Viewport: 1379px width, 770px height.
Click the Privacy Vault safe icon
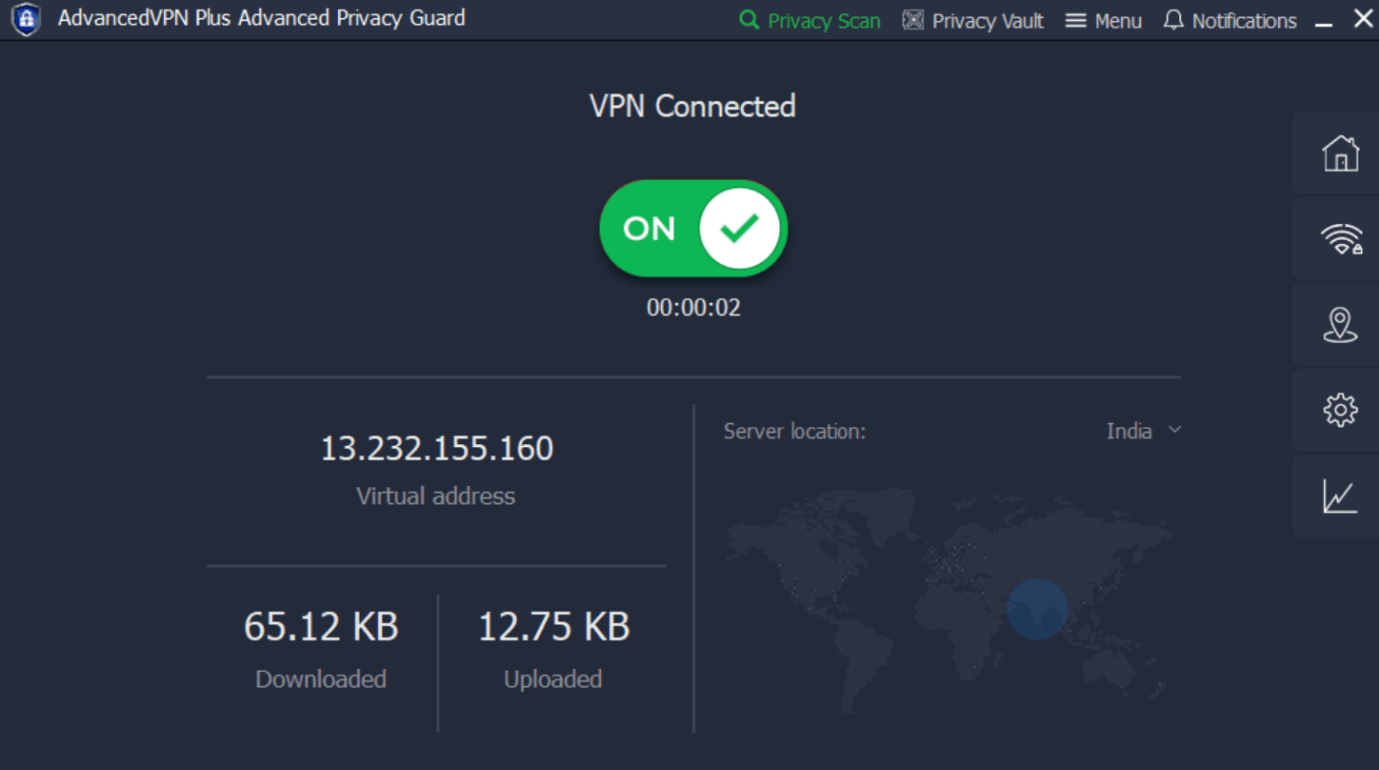pyautogui.click(x=913, y=20)
